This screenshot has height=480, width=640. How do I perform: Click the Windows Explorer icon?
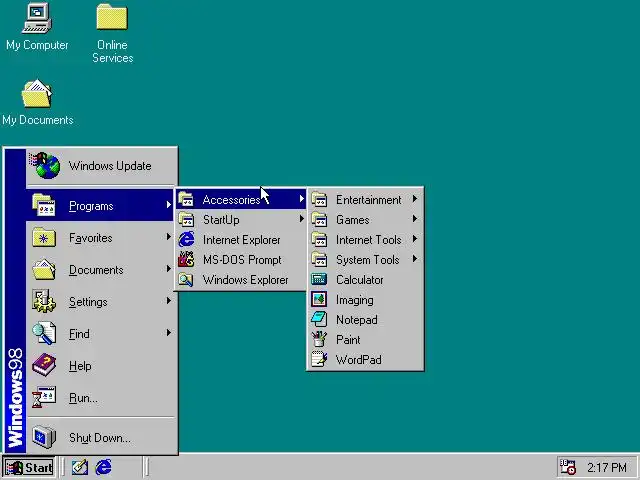186,280
